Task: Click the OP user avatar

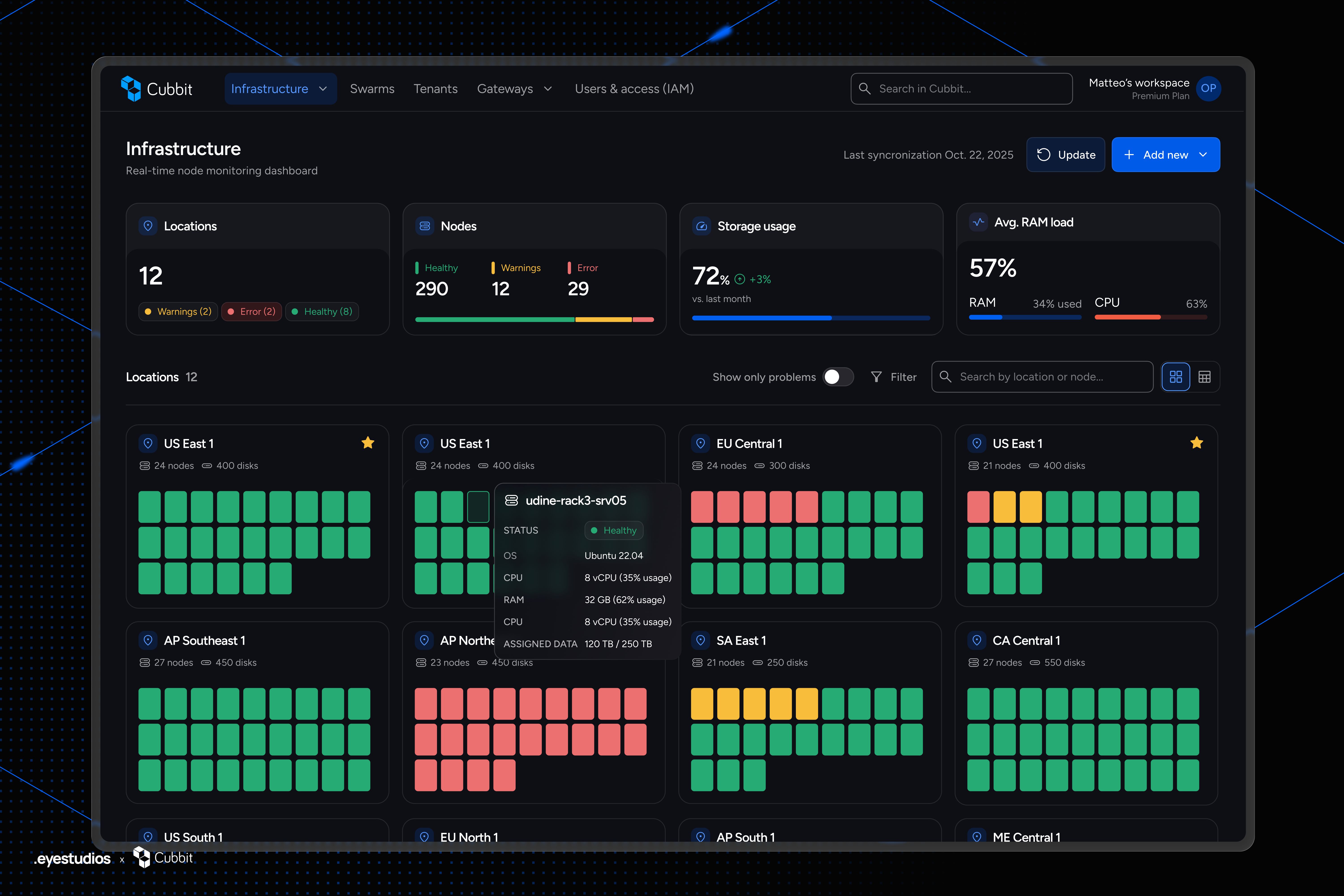Action: click(x=1208, y=88)
